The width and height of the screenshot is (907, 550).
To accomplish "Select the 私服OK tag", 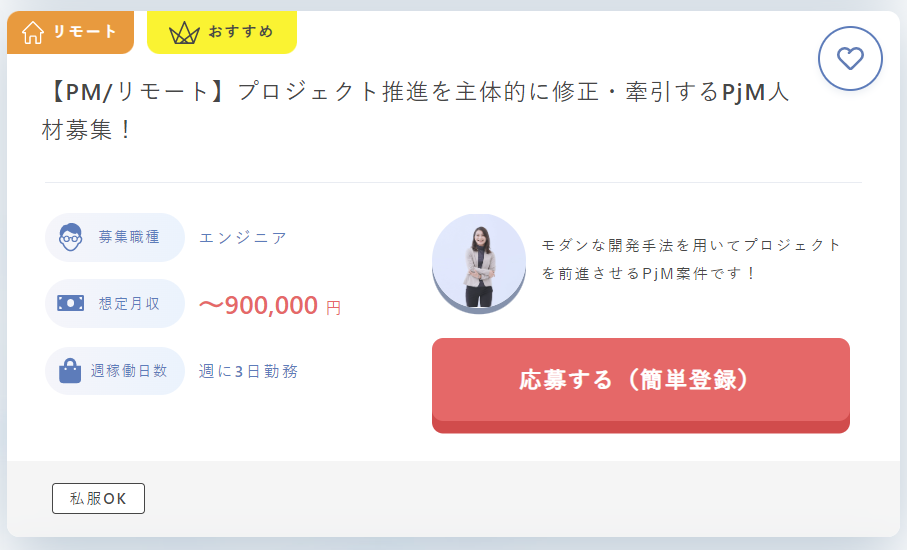I will 98,499.
